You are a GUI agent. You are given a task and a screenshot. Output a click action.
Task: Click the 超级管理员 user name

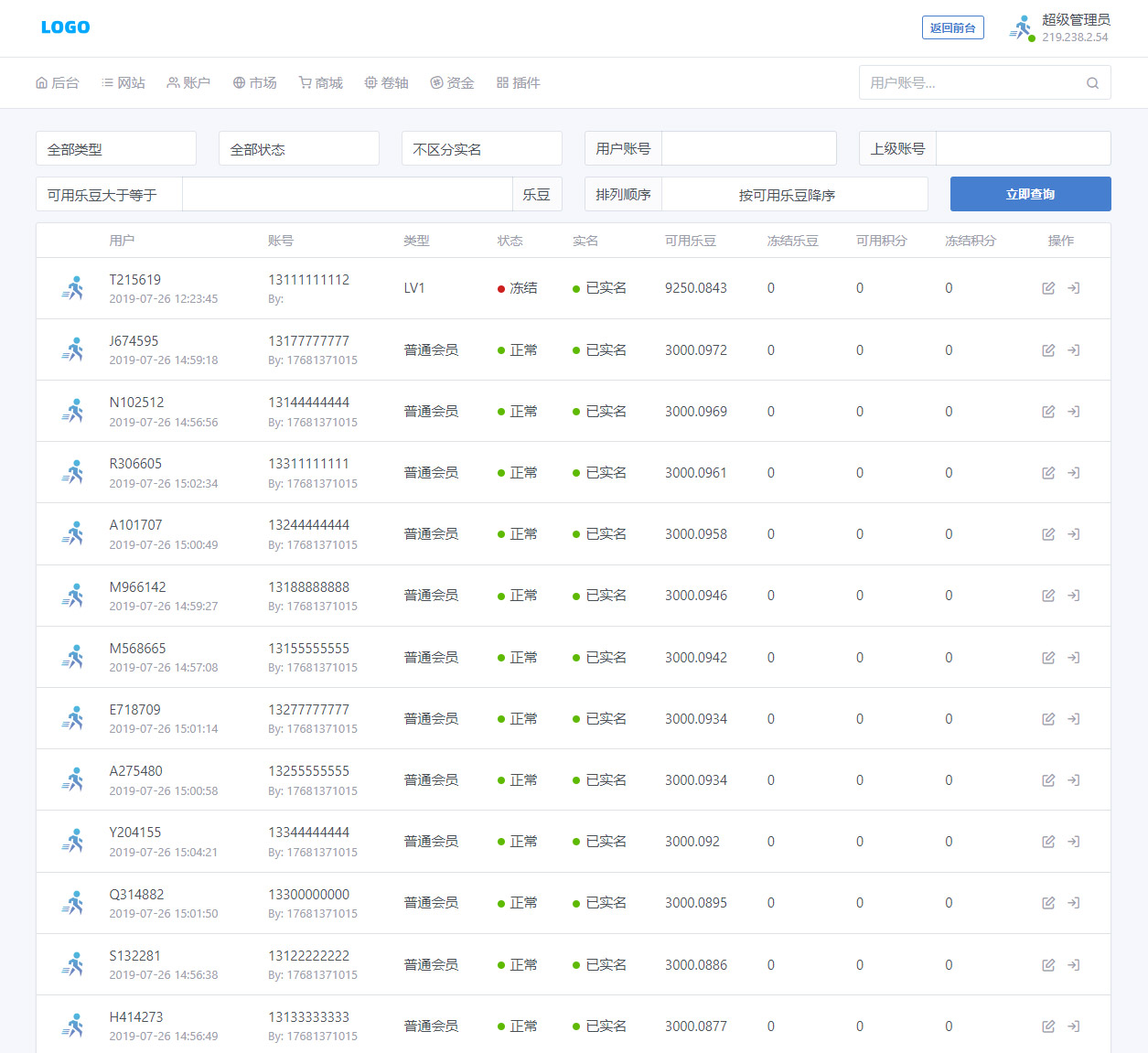(1076, 20)
